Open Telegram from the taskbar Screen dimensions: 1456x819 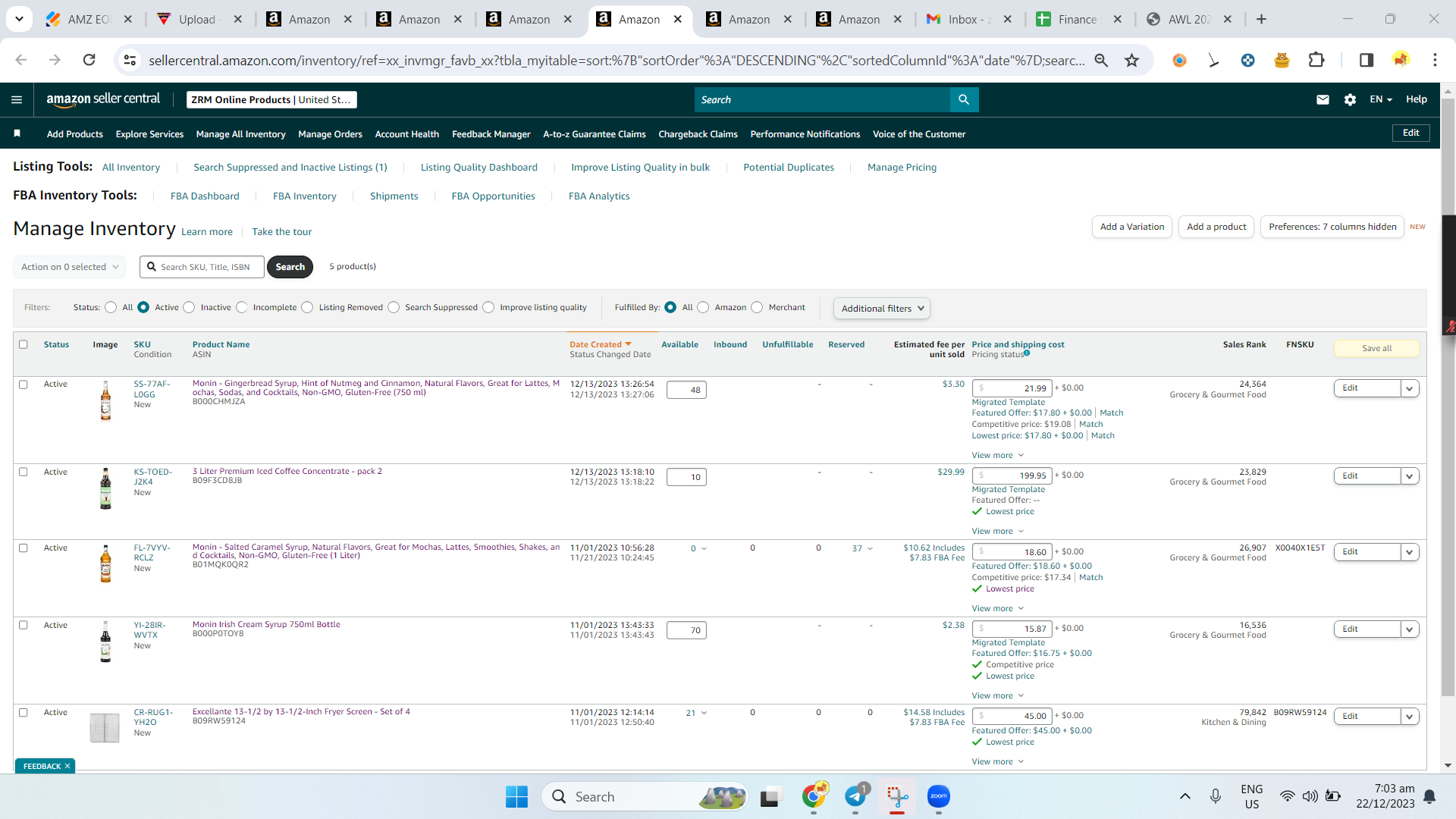coord(855,796)
